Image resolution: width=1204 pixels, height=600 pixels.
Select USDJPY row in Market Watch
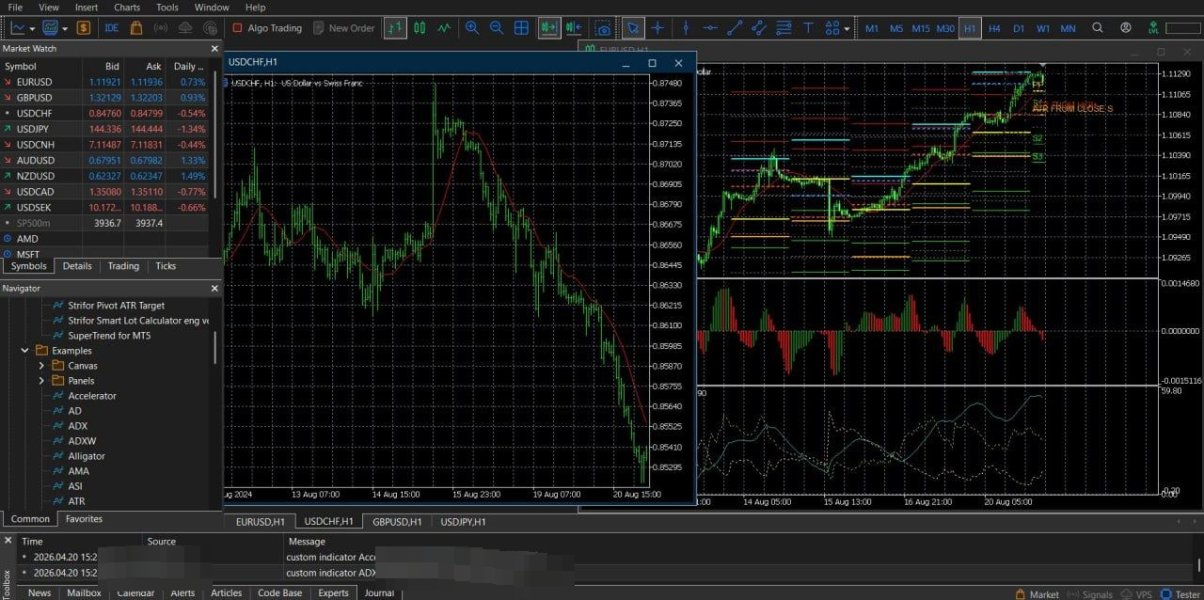point(34,129)
